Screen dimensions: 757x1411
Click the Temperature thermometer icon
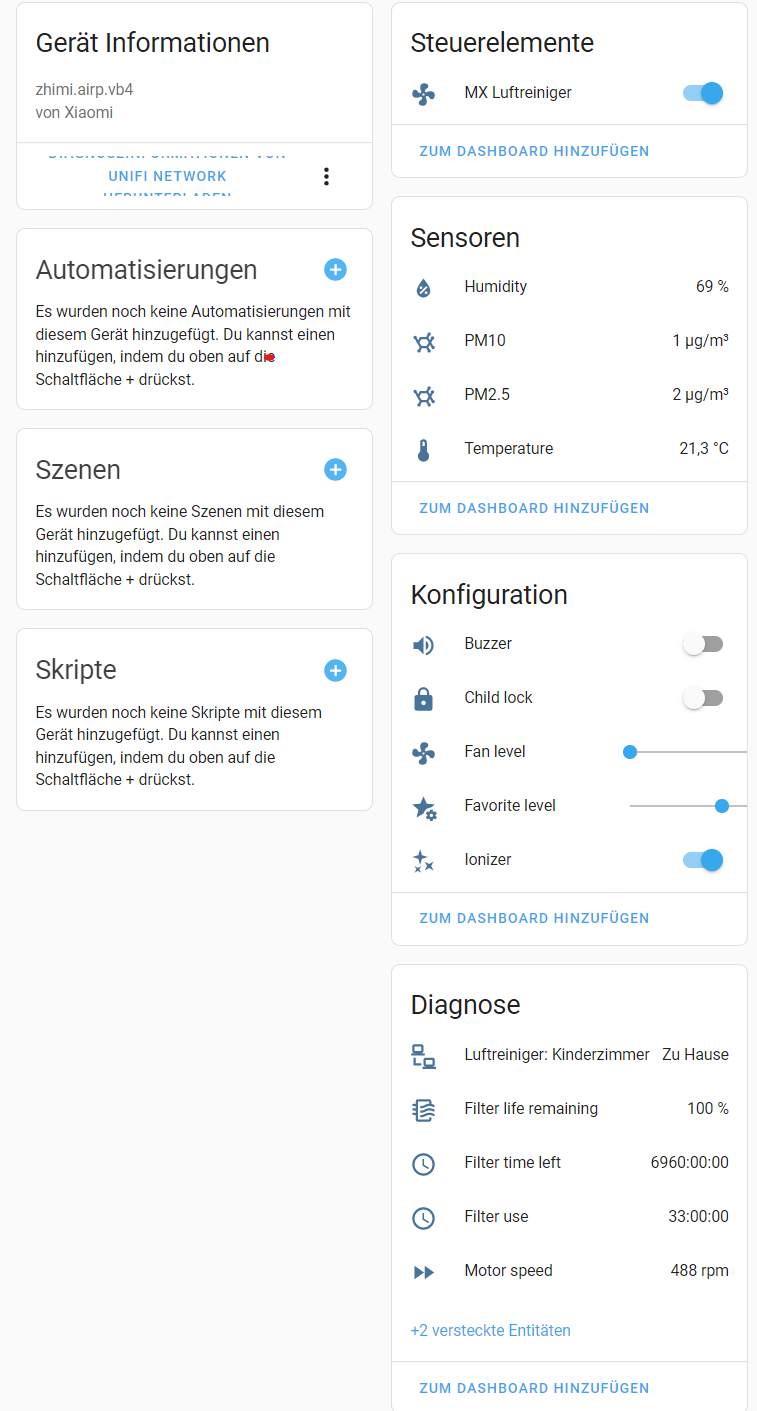pos(424,448)
